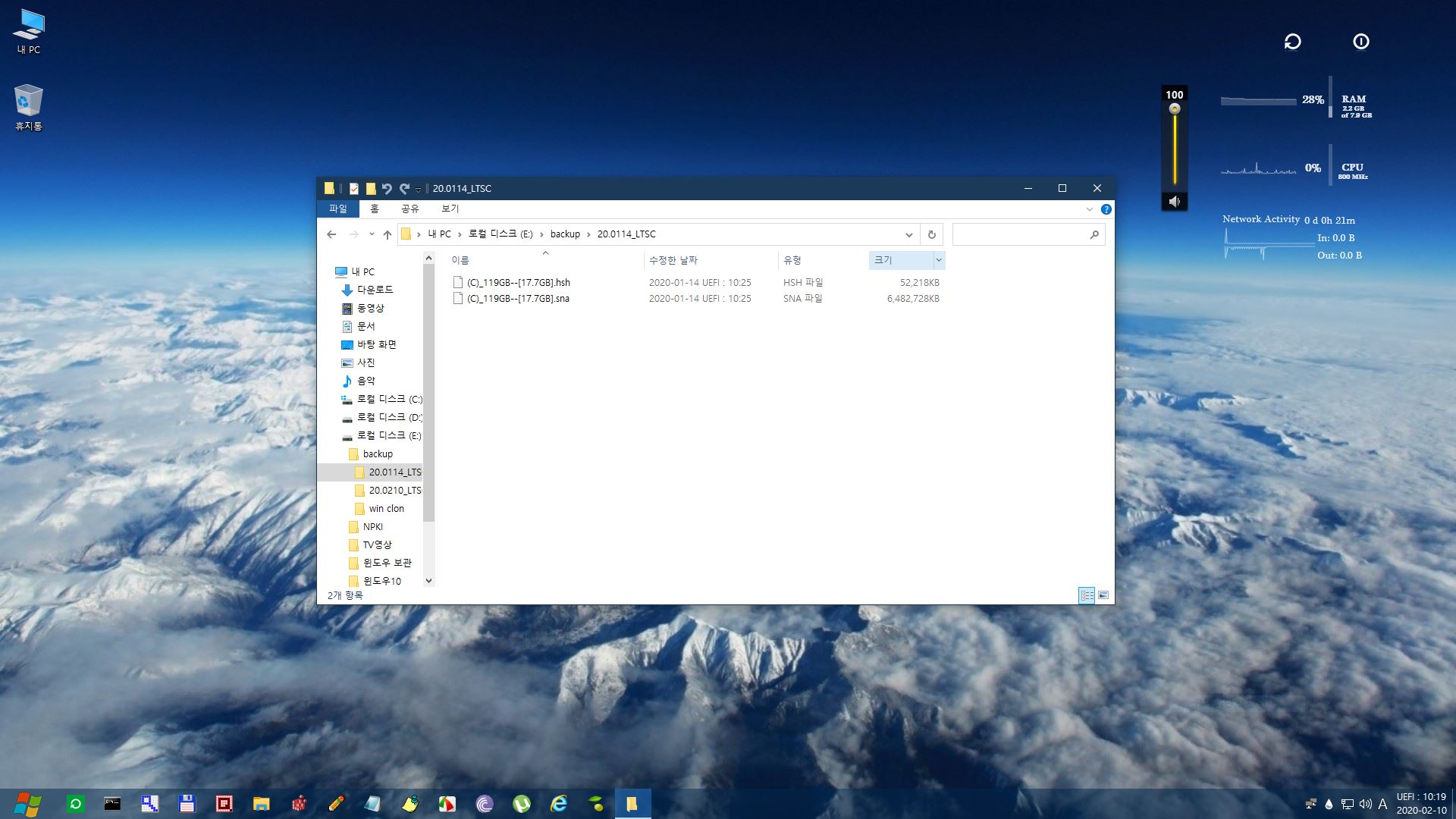The width and height of the screenshot is (1456, 819).
Task: Click the taskbar clock showing 2020-02-10
Action: coord(1421,804)
